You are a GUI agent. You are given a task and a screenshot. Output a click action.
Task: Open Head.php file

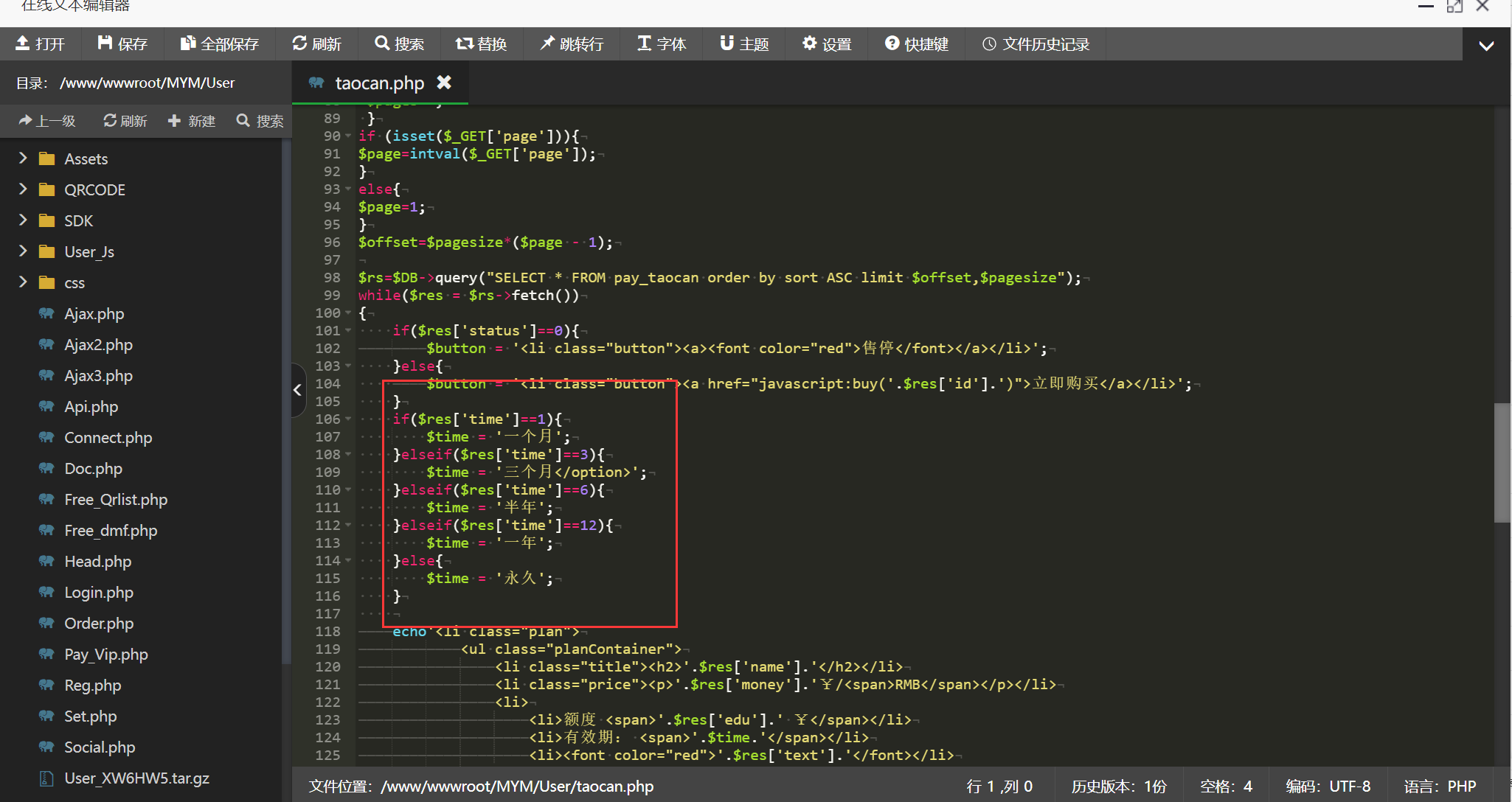pyautogui.click(x=97, y=561)
